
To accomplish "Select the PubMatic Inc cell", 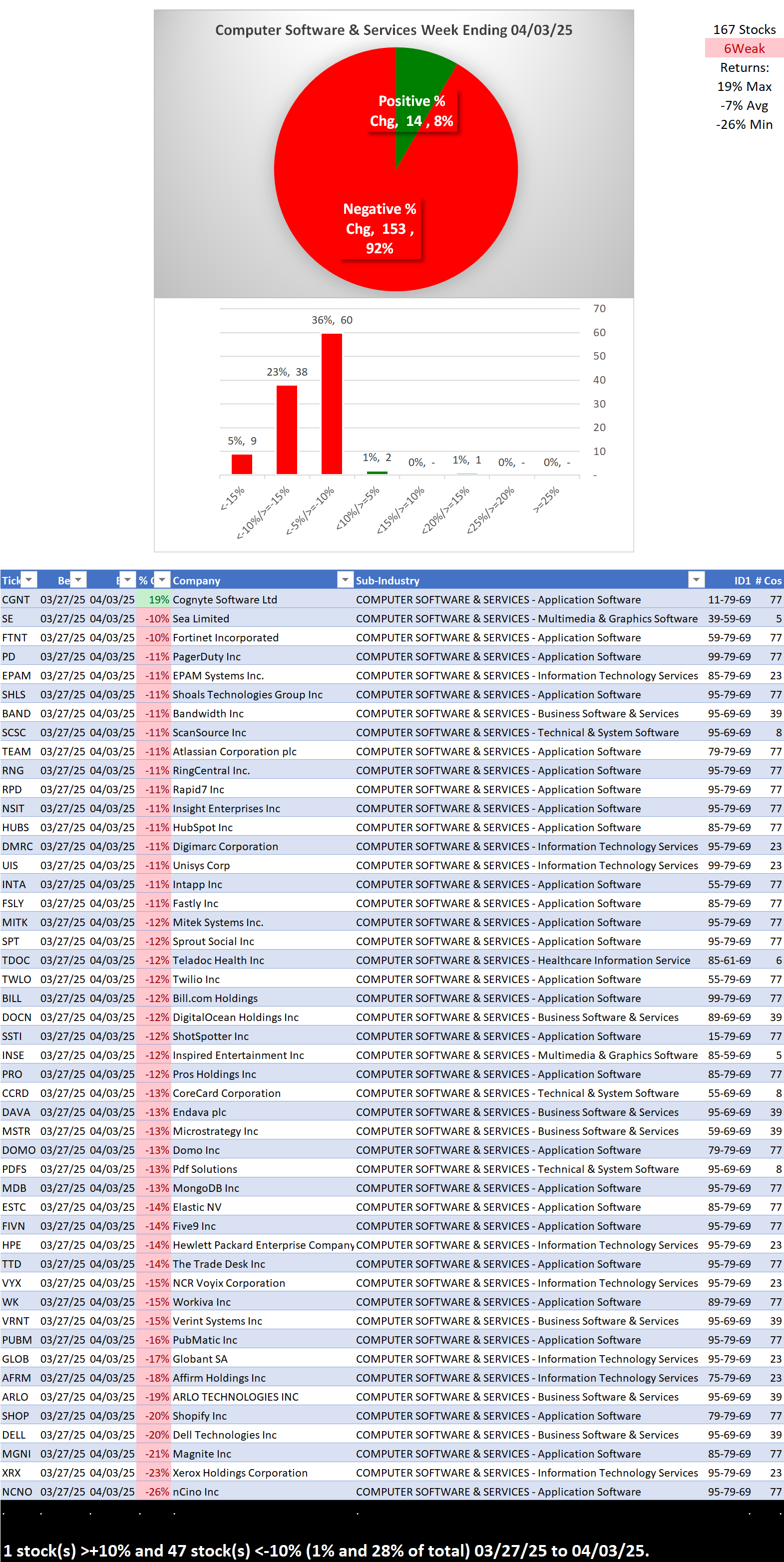I will pos(262,1339).
